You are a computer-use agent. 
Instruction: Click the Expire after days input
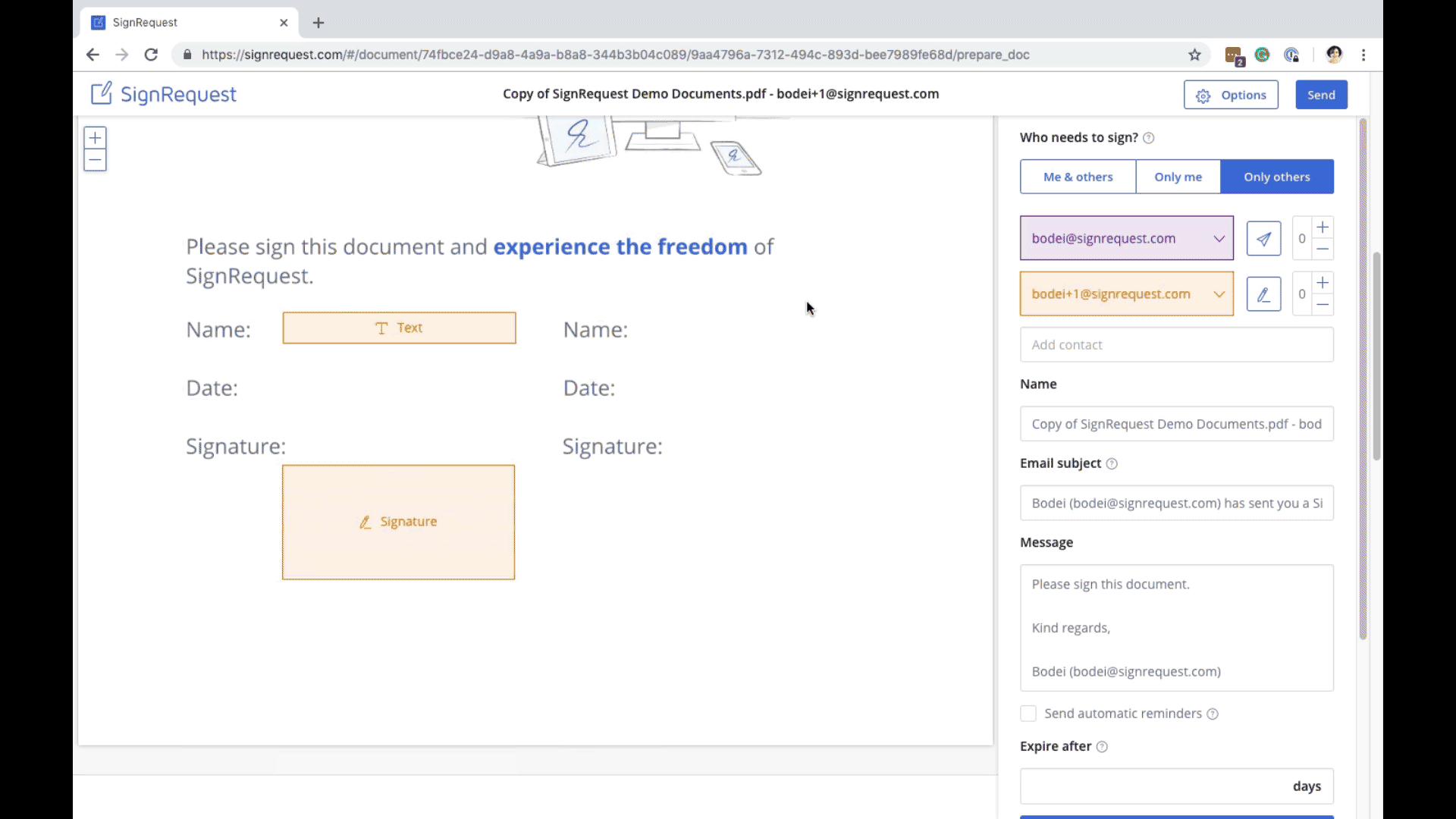1176,786
